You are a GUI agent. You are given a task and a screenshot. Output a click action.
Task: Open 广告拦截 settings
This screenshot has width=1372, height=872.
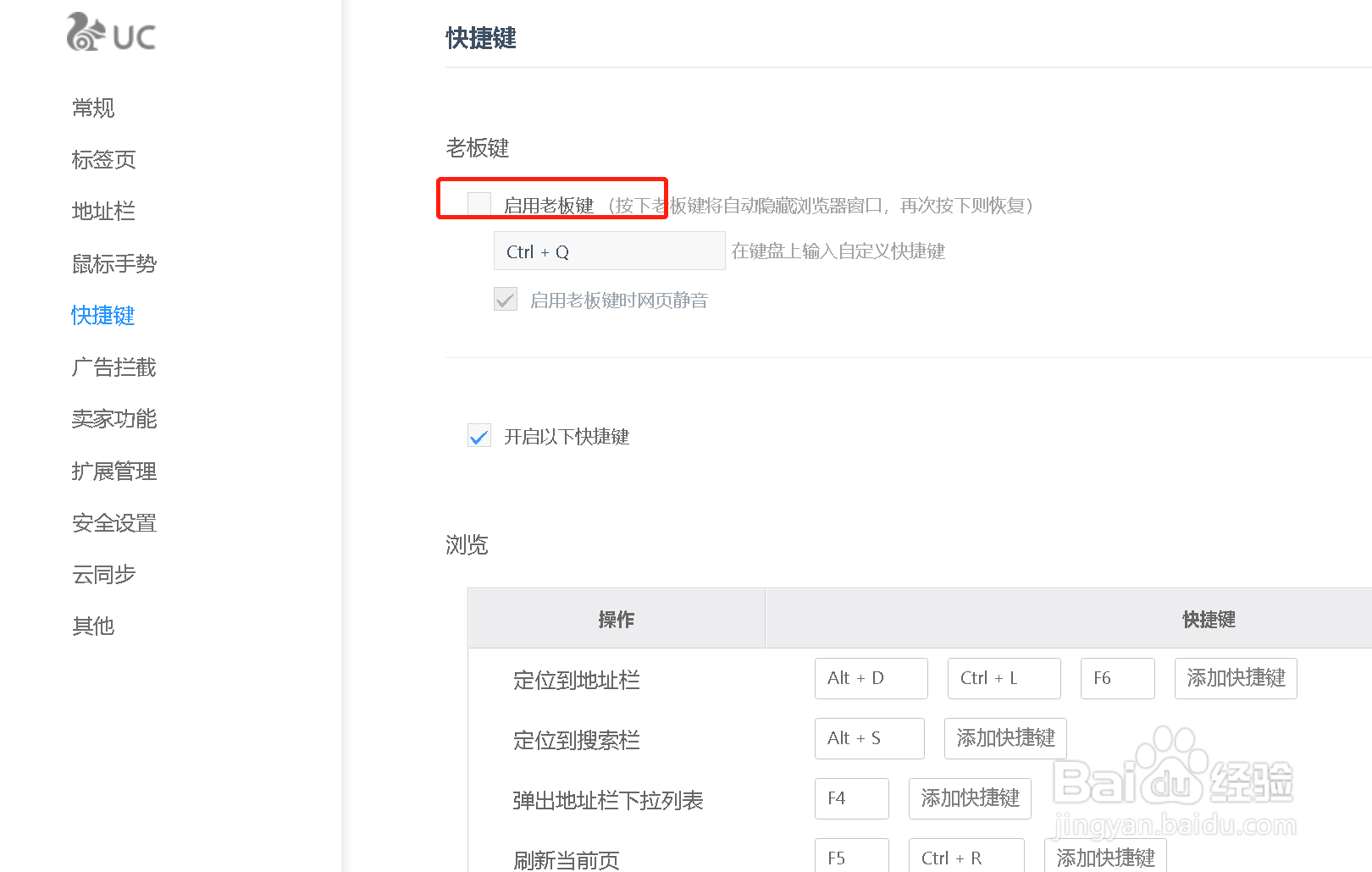pos(113,367)
